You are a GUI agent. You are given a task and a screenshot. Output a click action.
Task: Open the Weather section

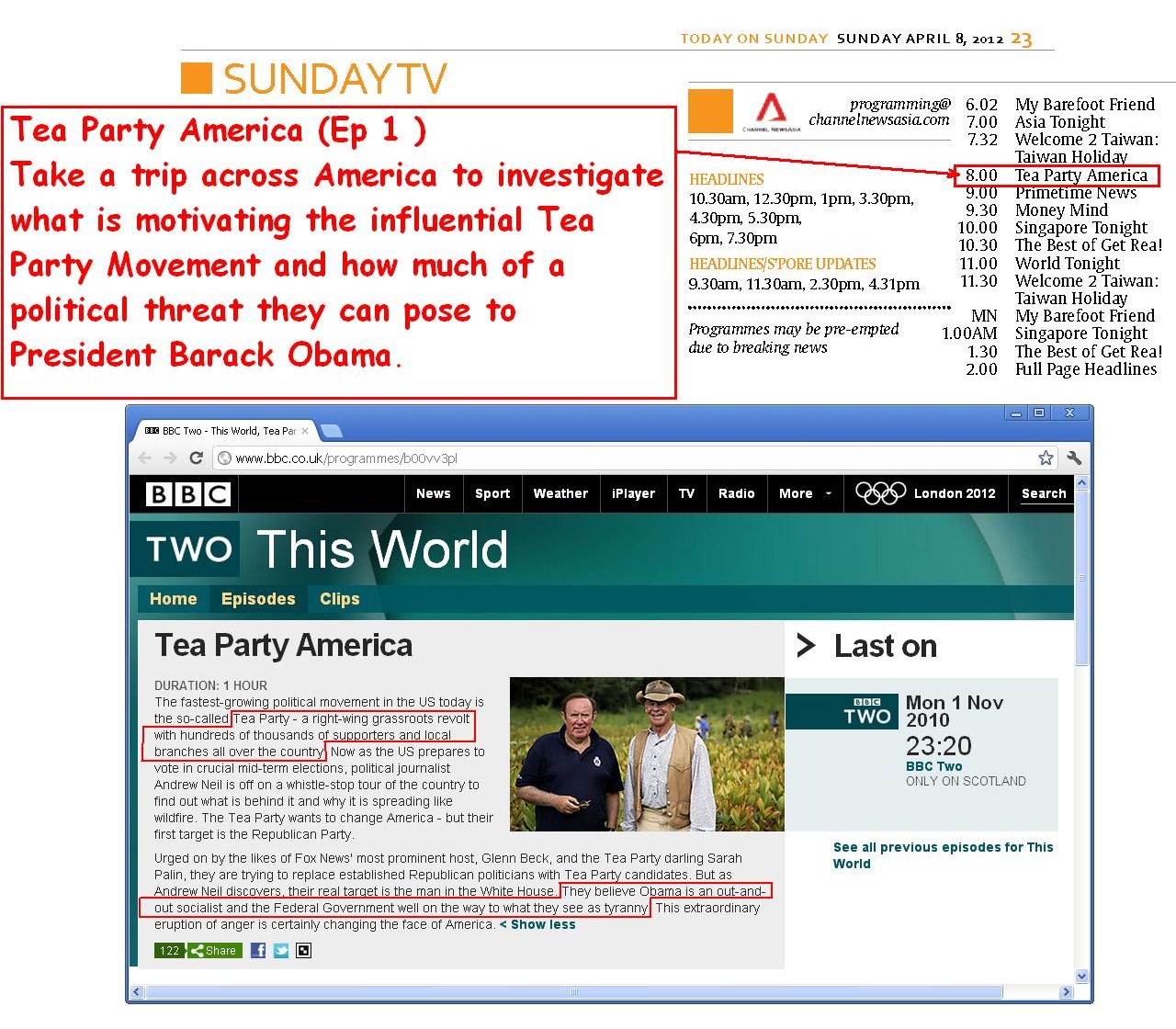click(x=560, y=493)
